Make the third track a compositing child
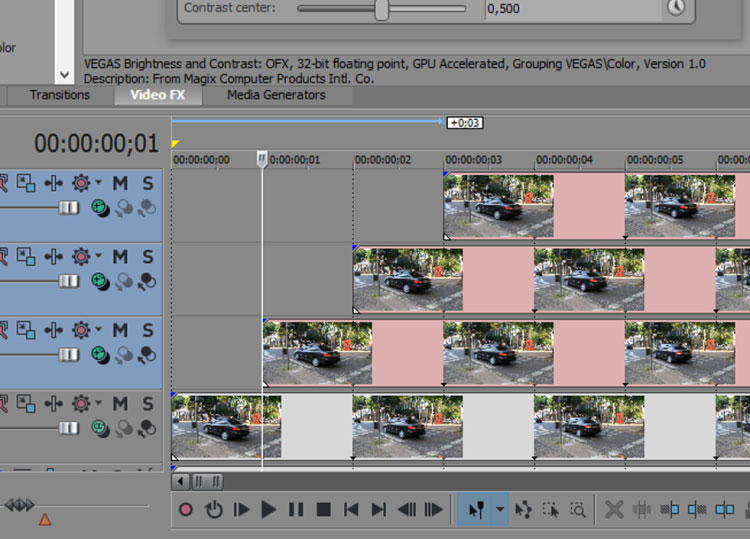The height and width of the screenshot is (539, 750). (x=147, y=355)
